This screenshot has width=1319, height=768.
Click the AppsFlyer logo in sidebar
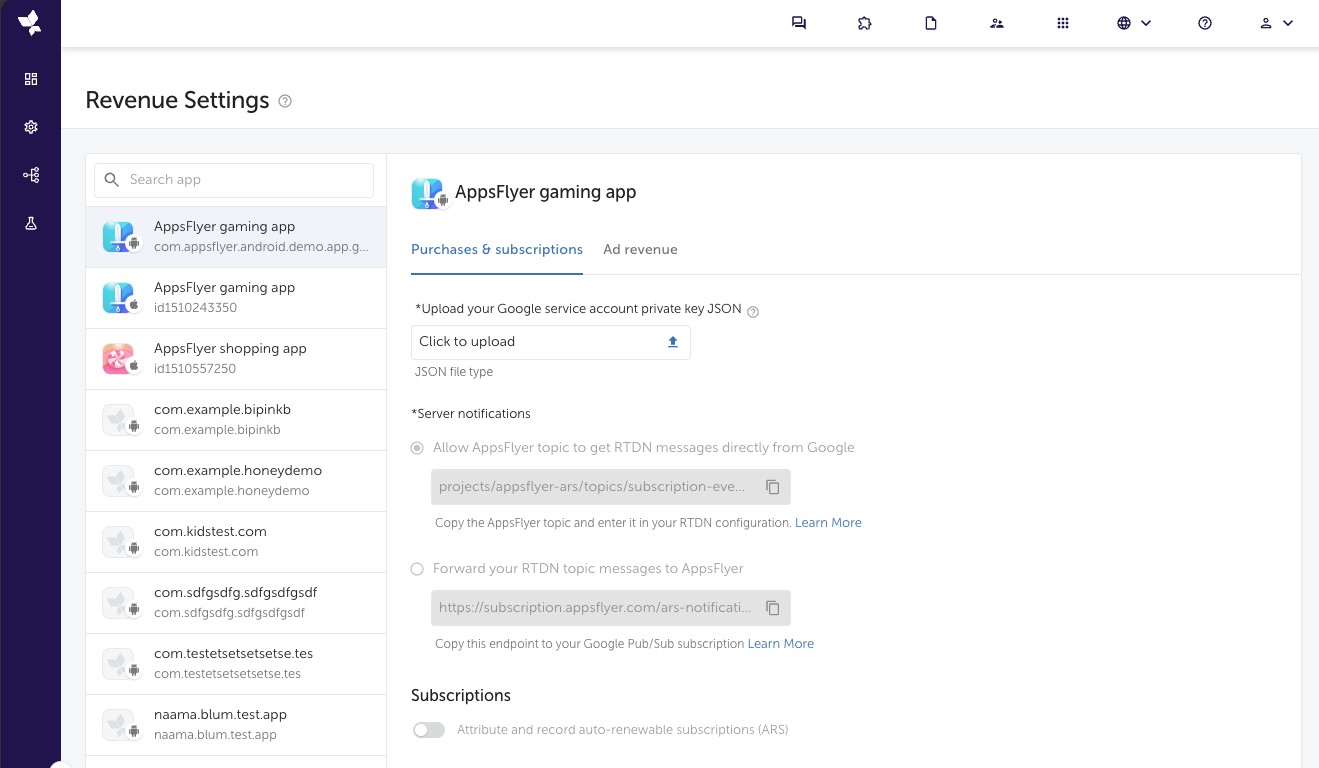click(x=30, y=23)
